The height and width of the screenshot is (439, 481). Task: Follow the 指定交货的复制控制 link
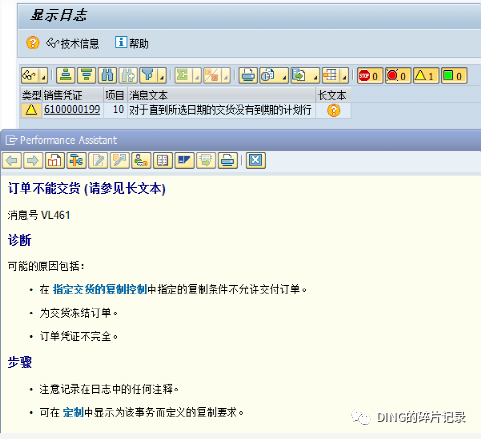tap(100, 289)
